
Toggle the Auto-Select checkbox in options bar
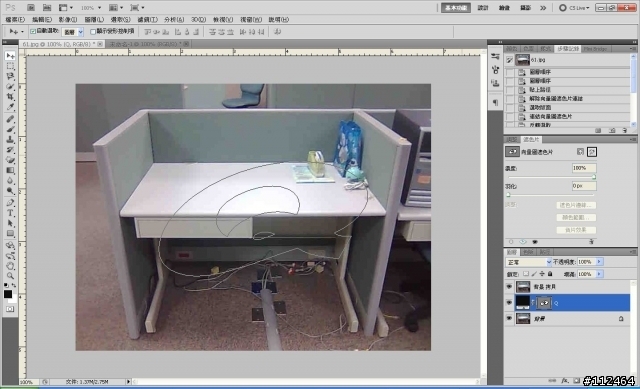33,31
